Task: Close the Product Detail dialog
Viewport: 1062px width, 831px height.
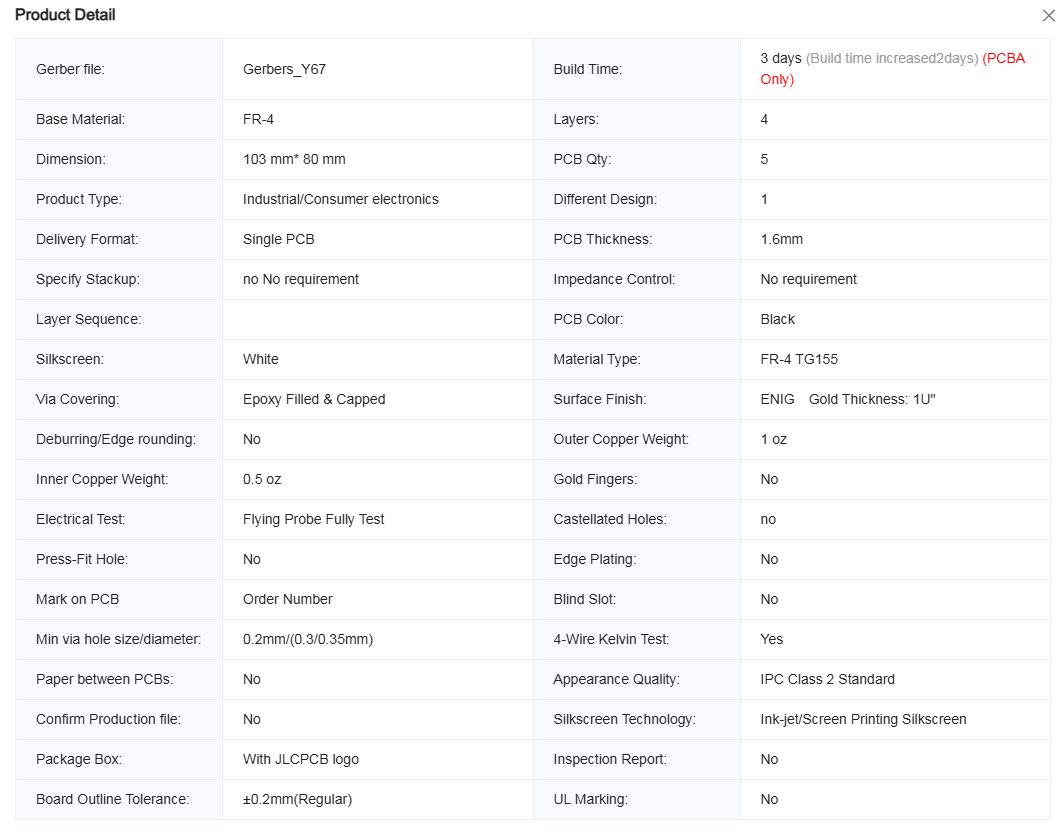Action: tap(1048, 15)
